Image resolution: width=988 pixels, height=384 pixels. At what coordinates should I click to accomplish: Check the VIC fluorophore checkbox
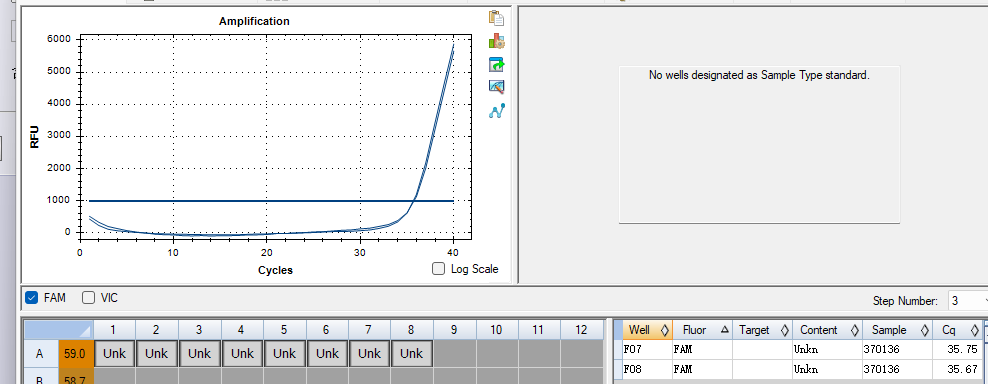89,298
